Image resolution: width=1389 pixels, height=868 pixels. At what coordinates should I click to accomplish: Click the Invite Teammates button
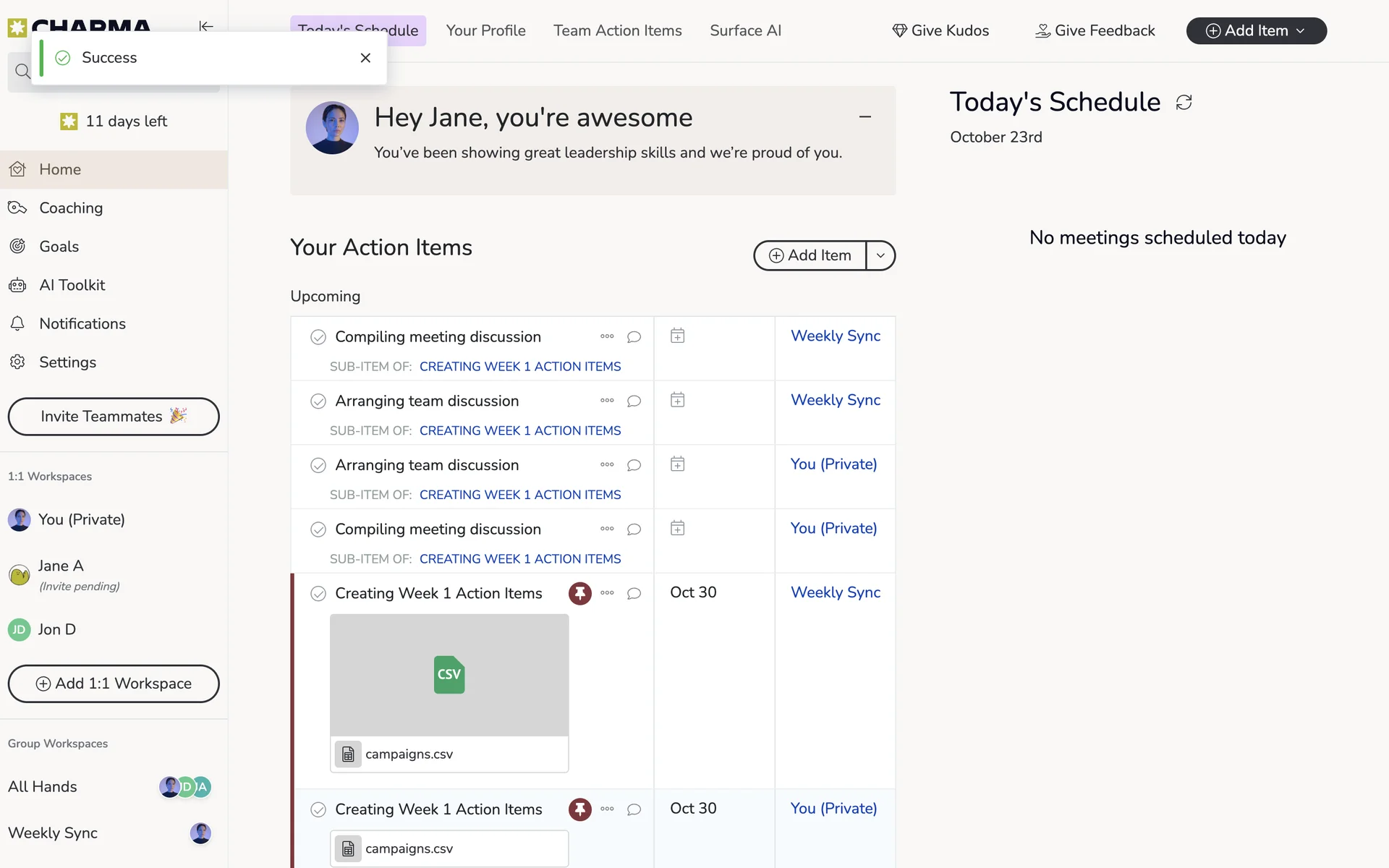pos(114,417)
